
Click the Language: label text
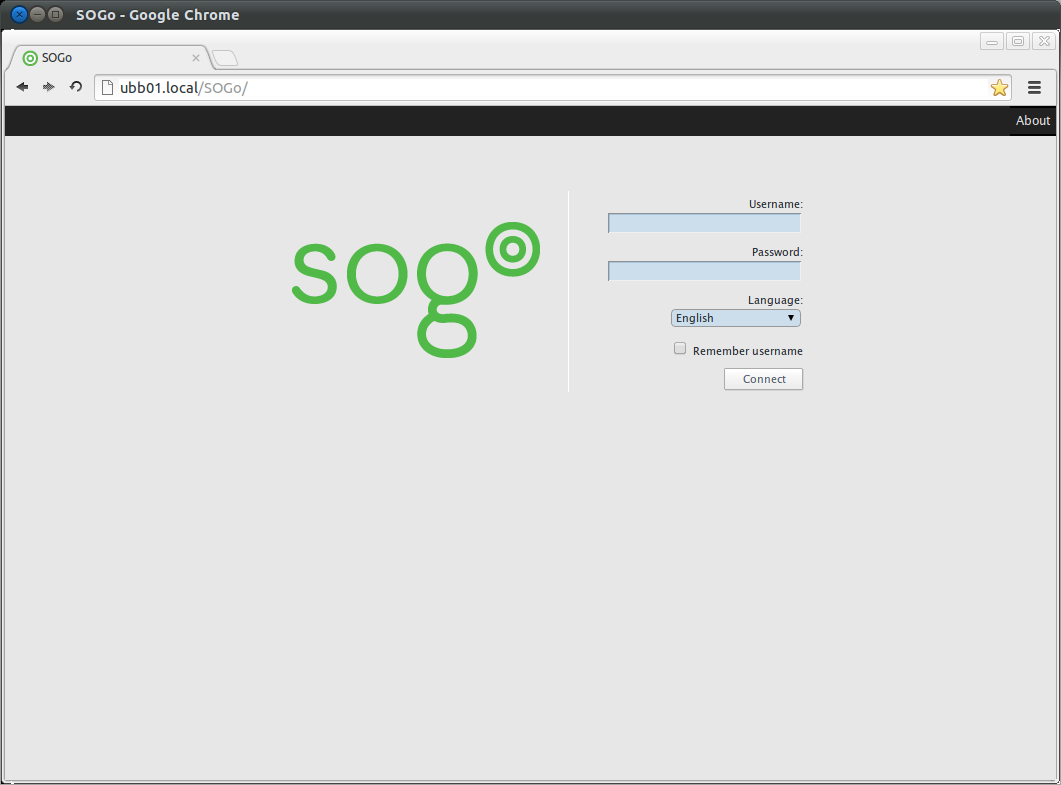point(775,300)
